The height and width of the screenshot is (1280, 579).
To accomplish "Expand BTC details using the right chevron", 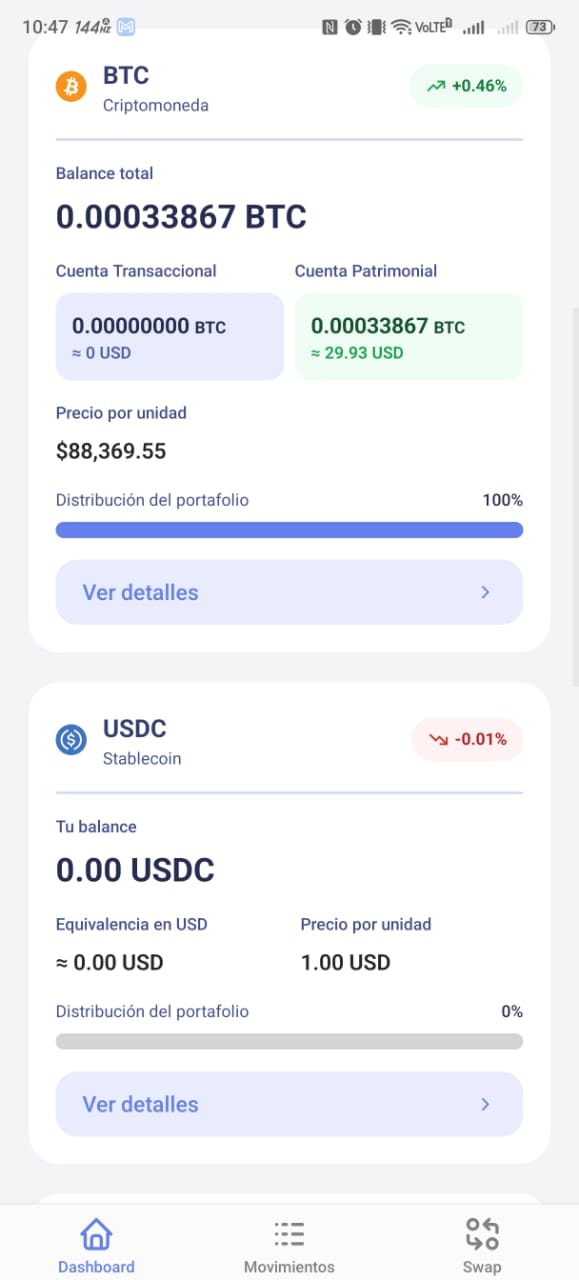I will (485, 592).
